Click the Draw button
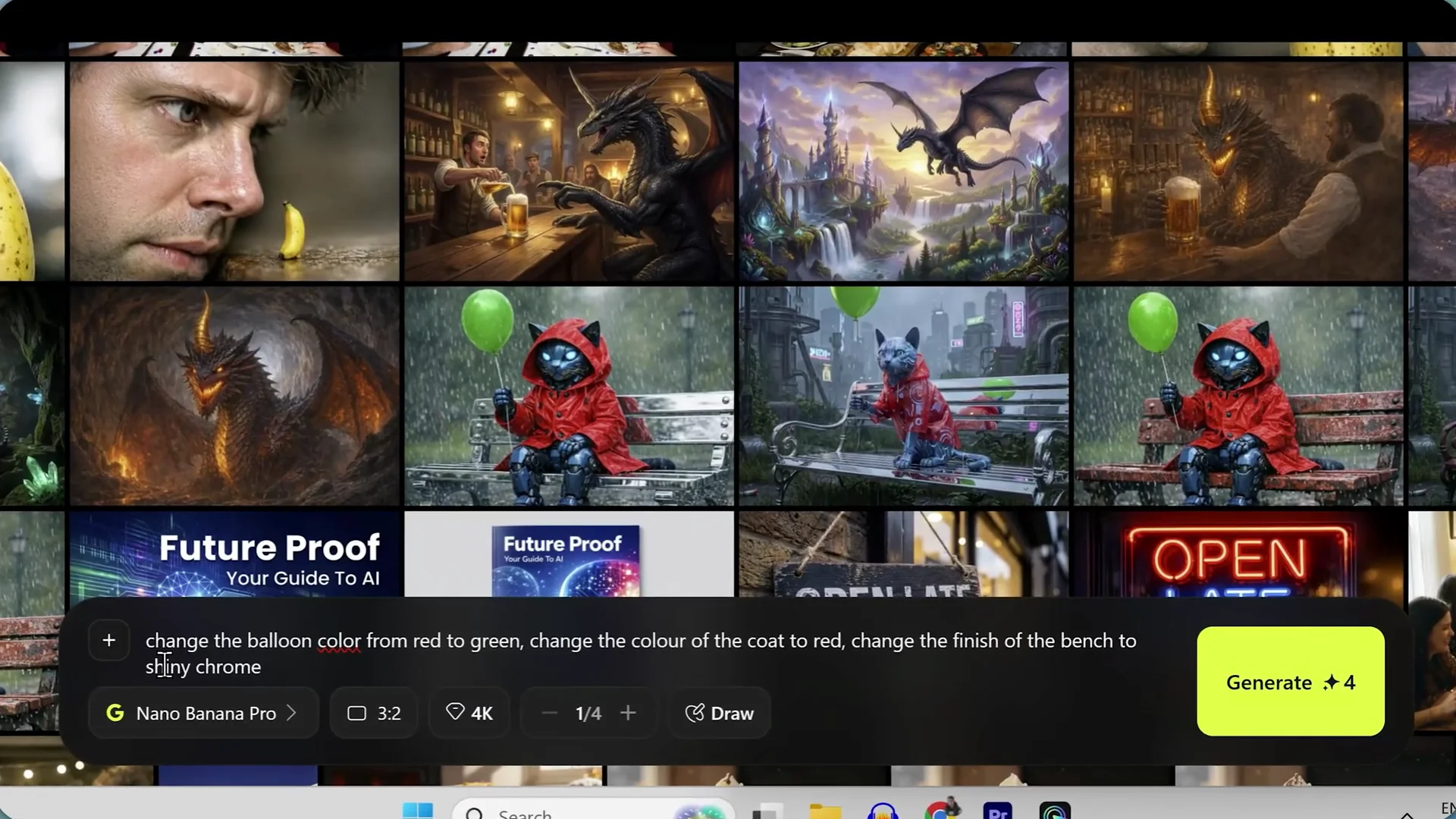 point(719,713)
